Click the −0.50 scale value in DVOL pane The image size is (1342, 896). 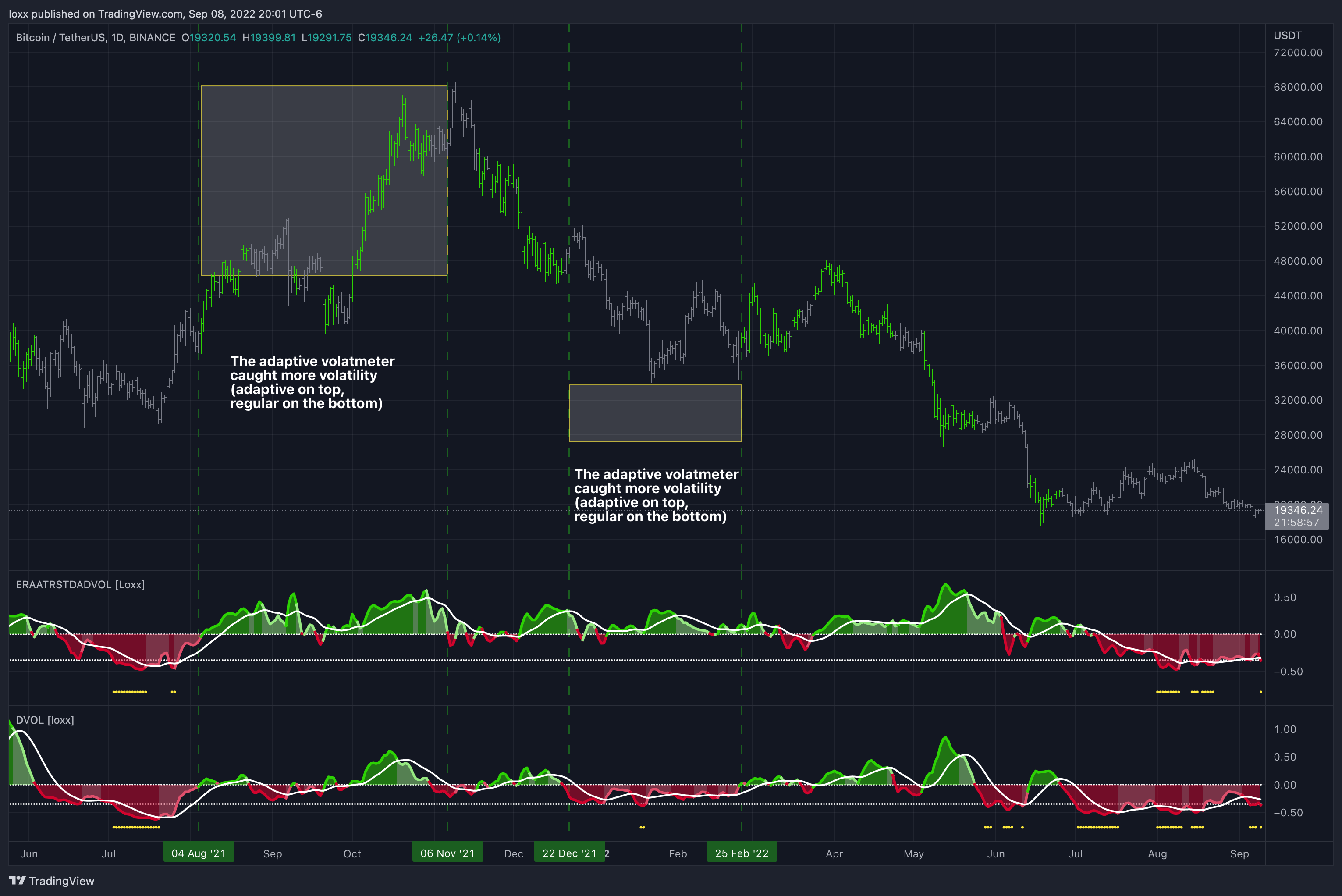[1288, 813]
